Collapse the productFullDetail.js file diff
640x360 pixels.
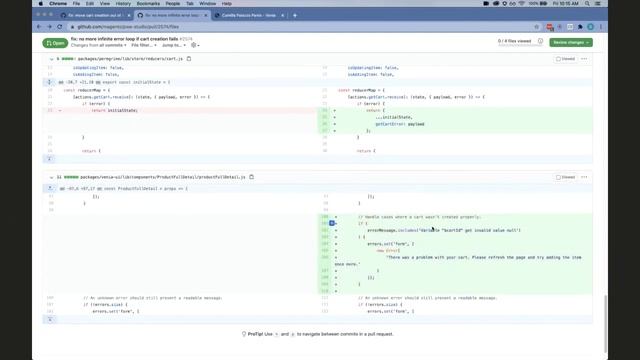coord(51,178)
